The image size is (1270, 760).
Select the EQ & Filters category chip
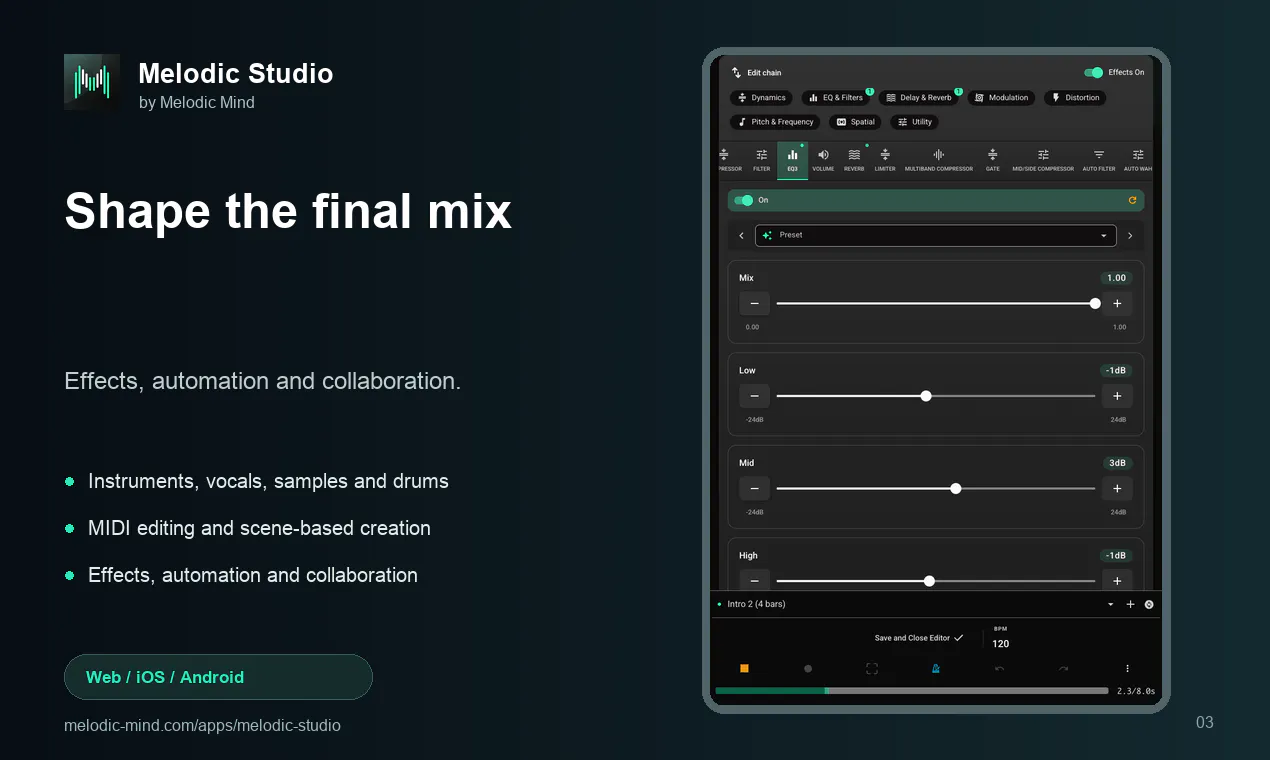pyautogui.click(x=836, y=98)
